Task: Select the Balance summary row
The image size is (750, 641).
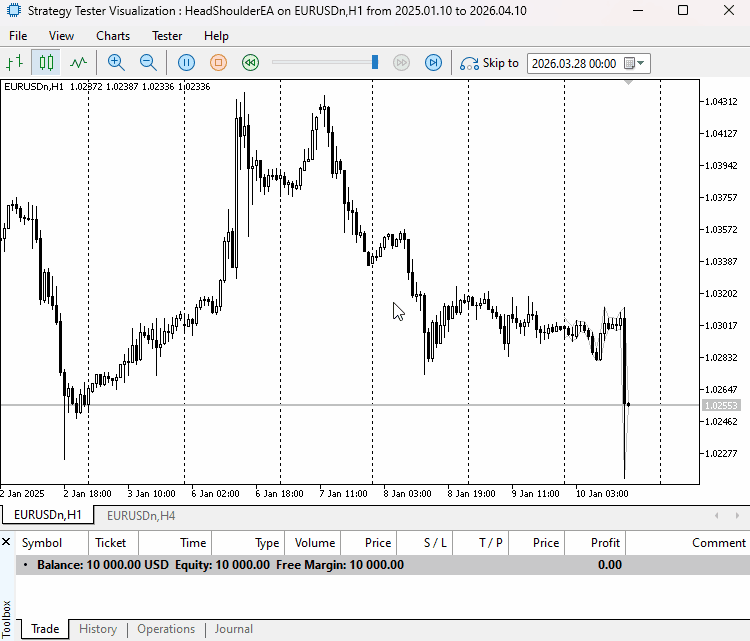Action: (383, 565)
